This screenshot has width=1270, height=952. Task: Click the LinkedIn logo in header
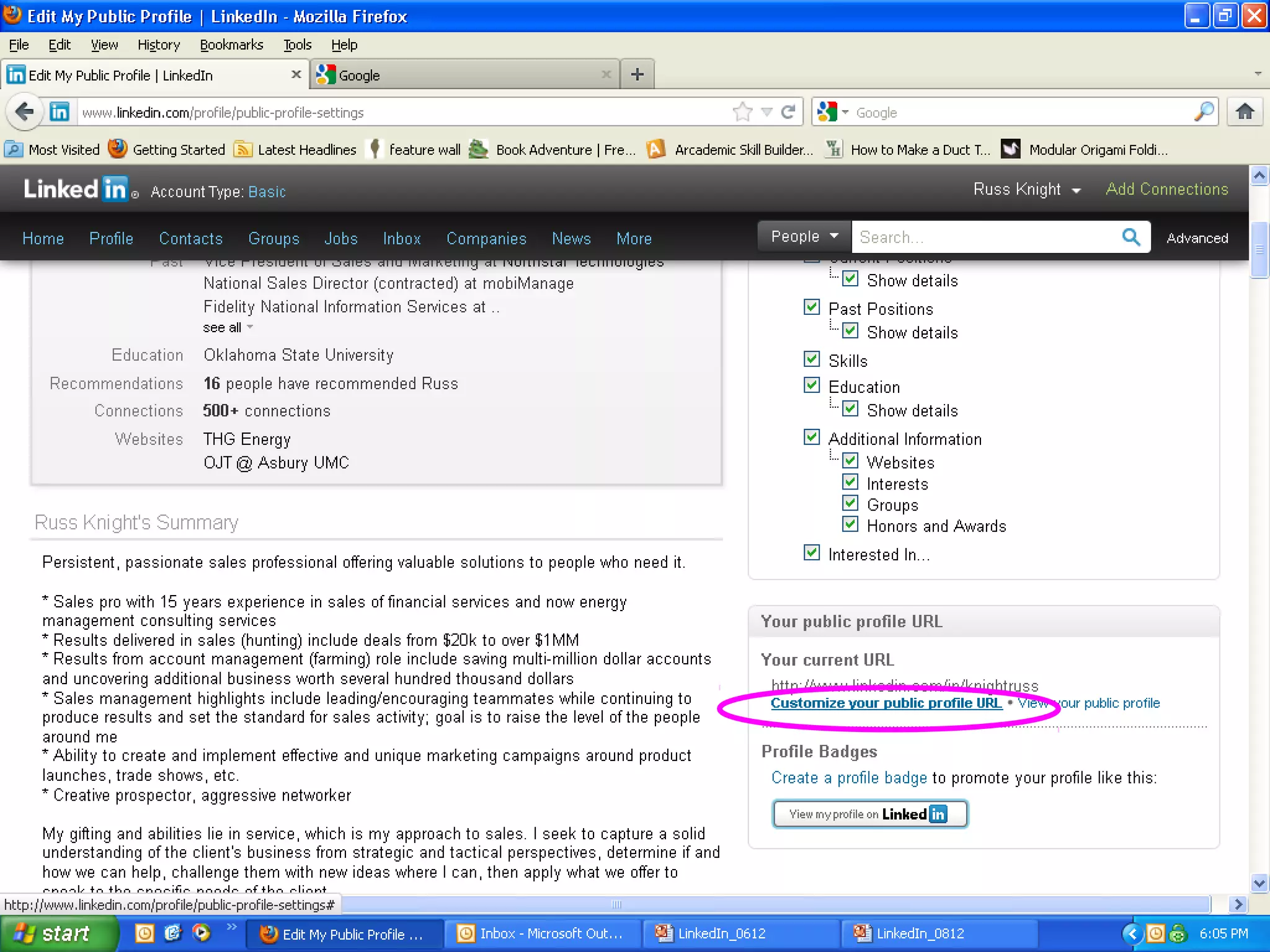tap(76, 189)
